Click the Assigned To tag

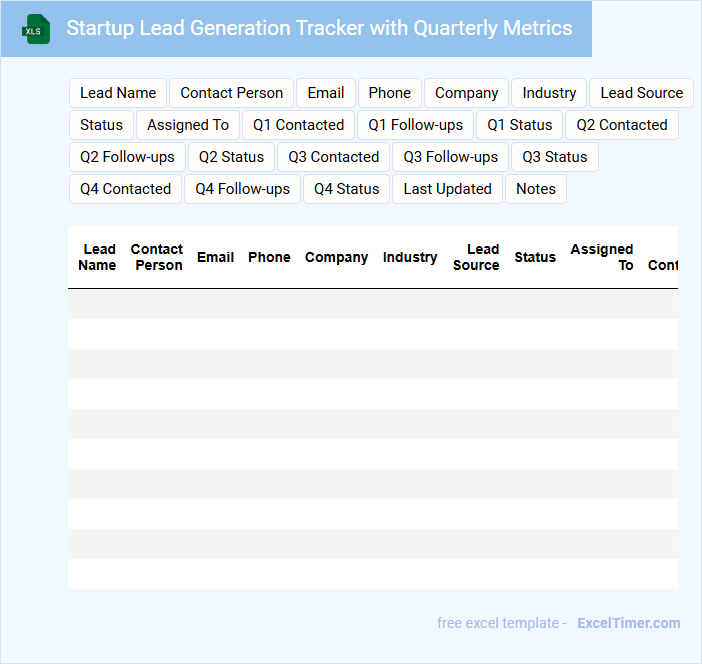tap(188, 125)
